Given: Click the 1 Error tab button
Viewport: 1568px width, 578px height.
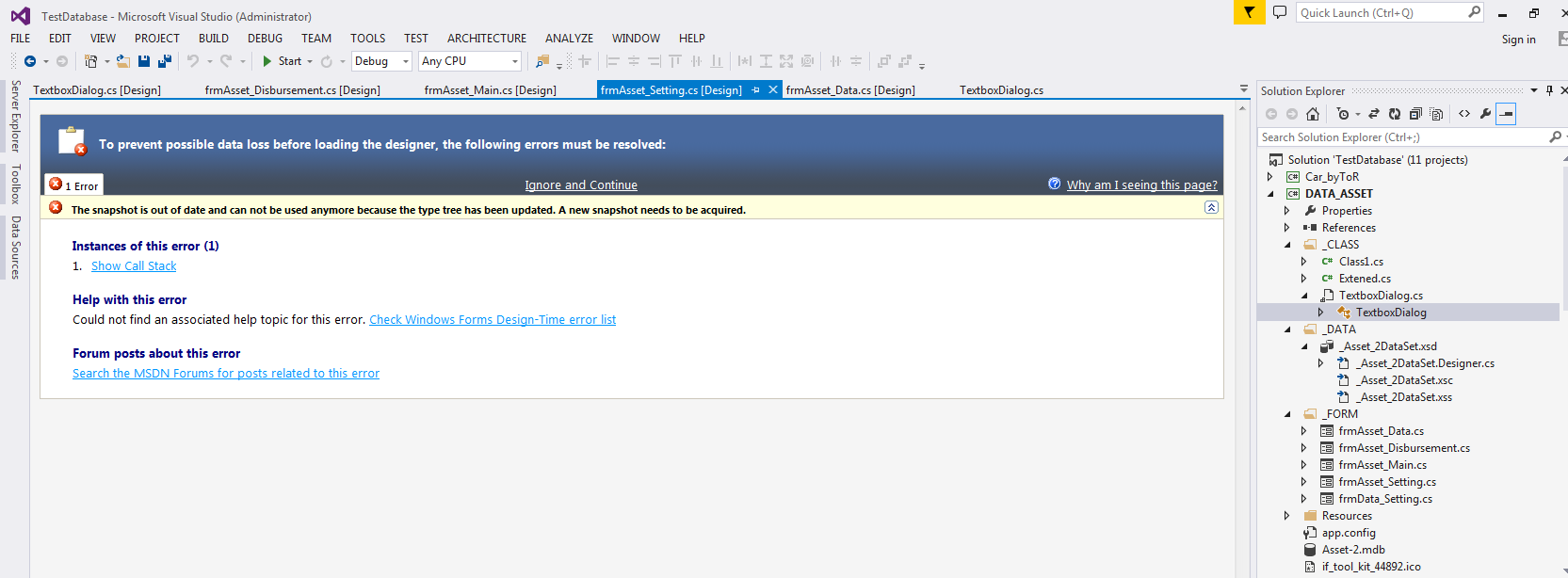Looking at the screenshot, I should pyautogui.click(x=73, y=185).
